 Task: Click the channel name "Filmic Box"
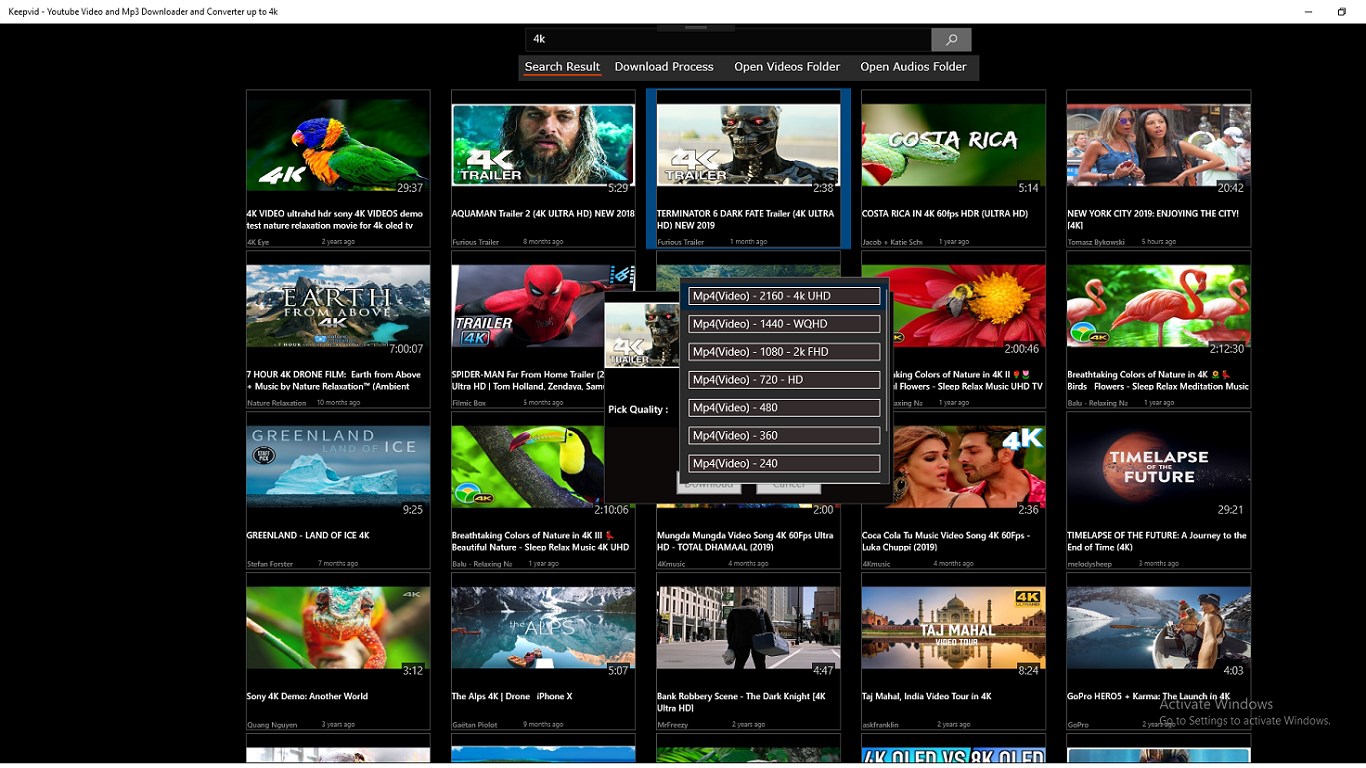(469, 403)
